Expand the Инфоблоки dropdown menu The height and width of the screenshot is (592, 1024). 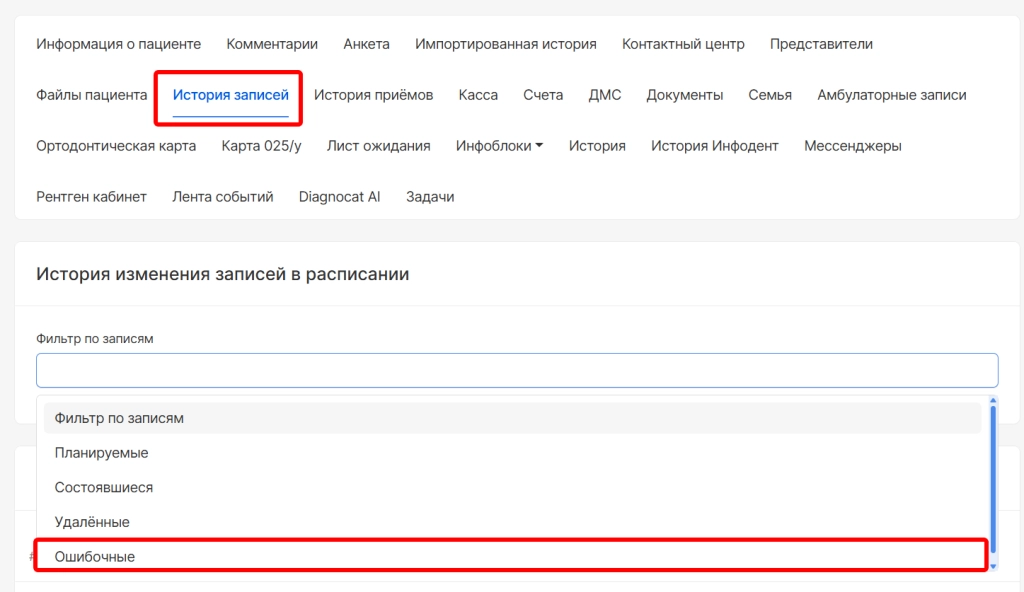499,146
